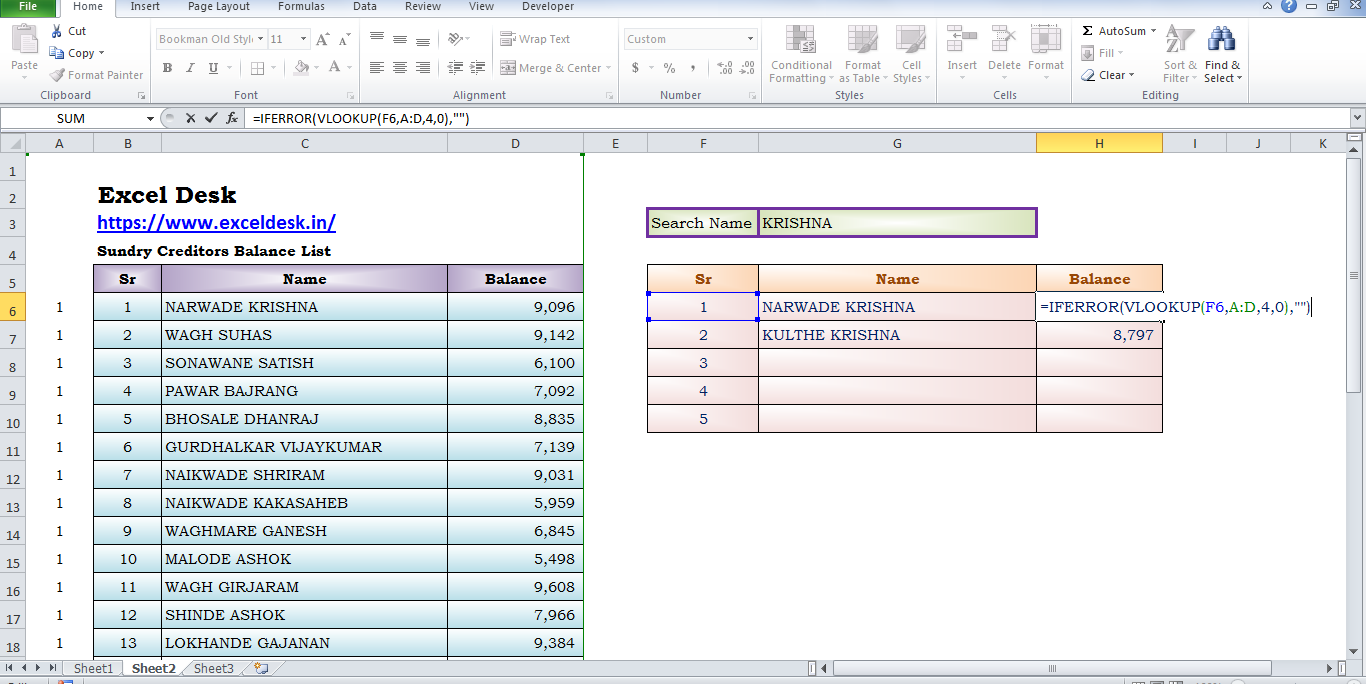Cancel formula entry with the X icon
The image size is (1366, 684).
click(x=190, y=118)
